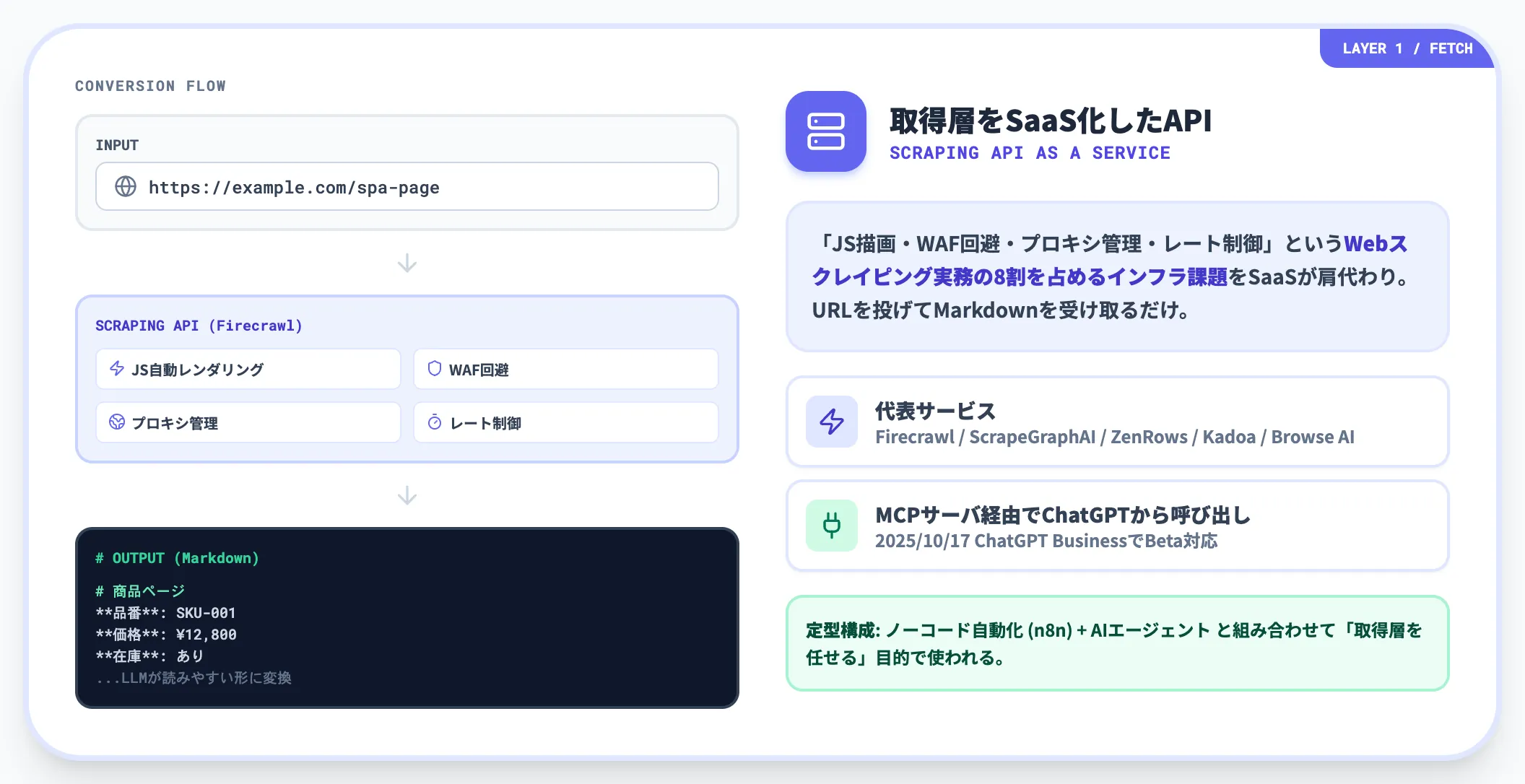1525x784 pixels.
Task: Click the green plug icon for MCP
Action: point(832,526)
